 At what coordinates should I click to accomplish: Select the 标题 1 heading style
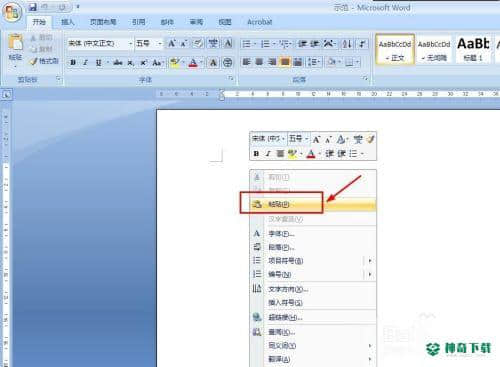[x=473, y=49]
